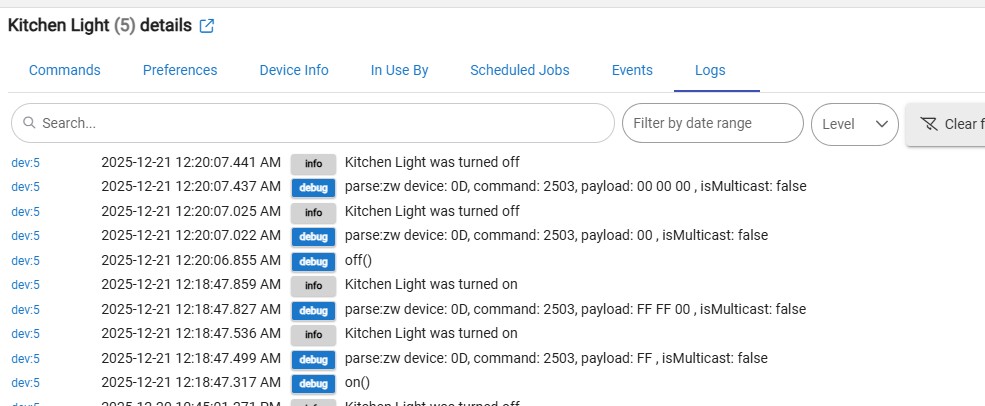Select the In Use By tab
The height and width of the screenshot is (406, 985).
(399, 70)
